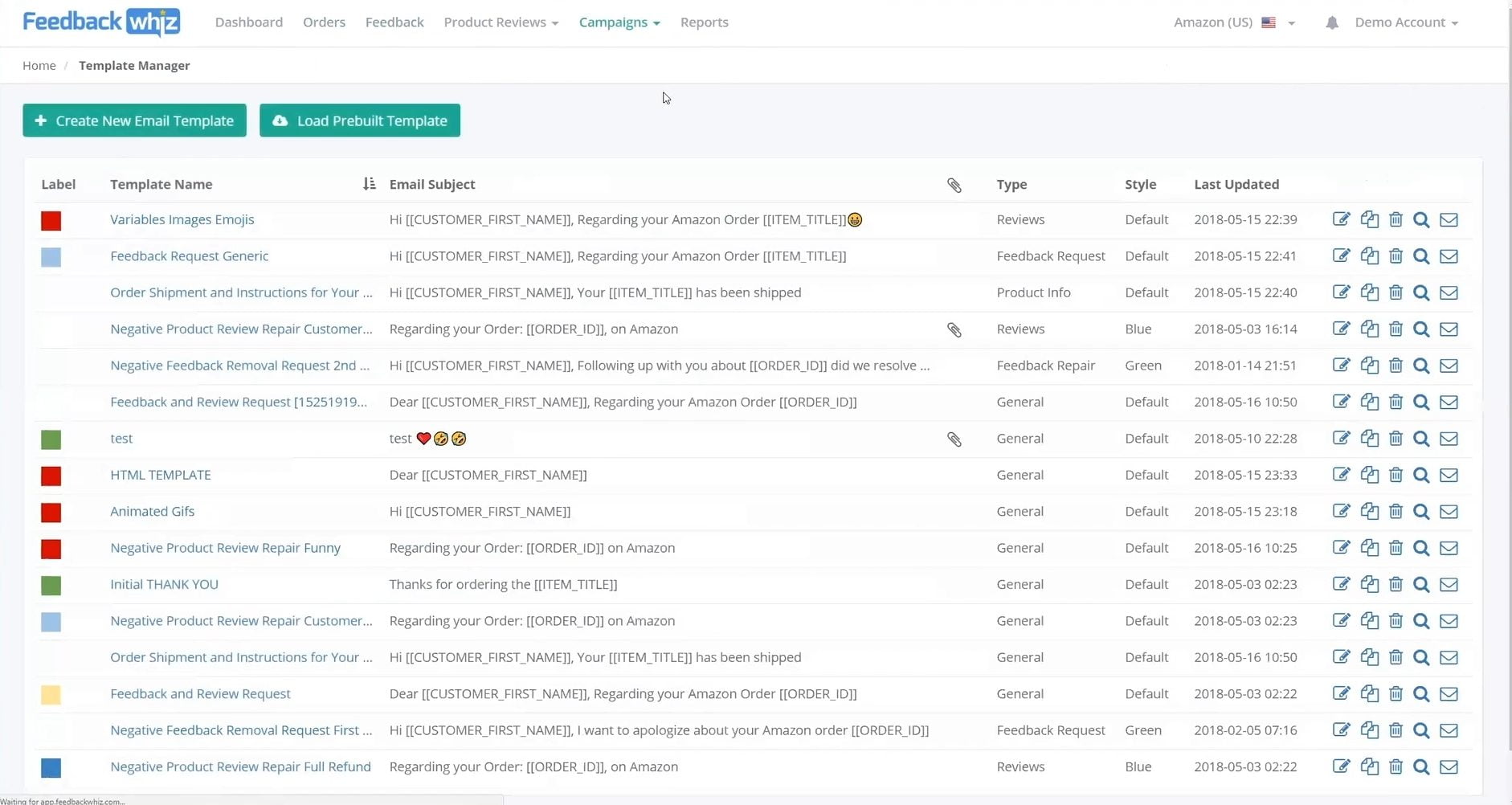Copy the HTML TEMPLATE template

point(1369,475)
